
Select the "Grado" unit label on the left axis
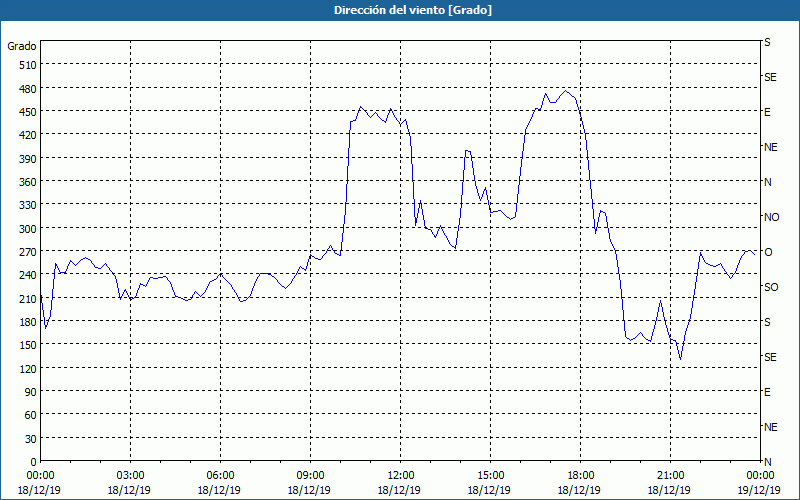point(22,46)
